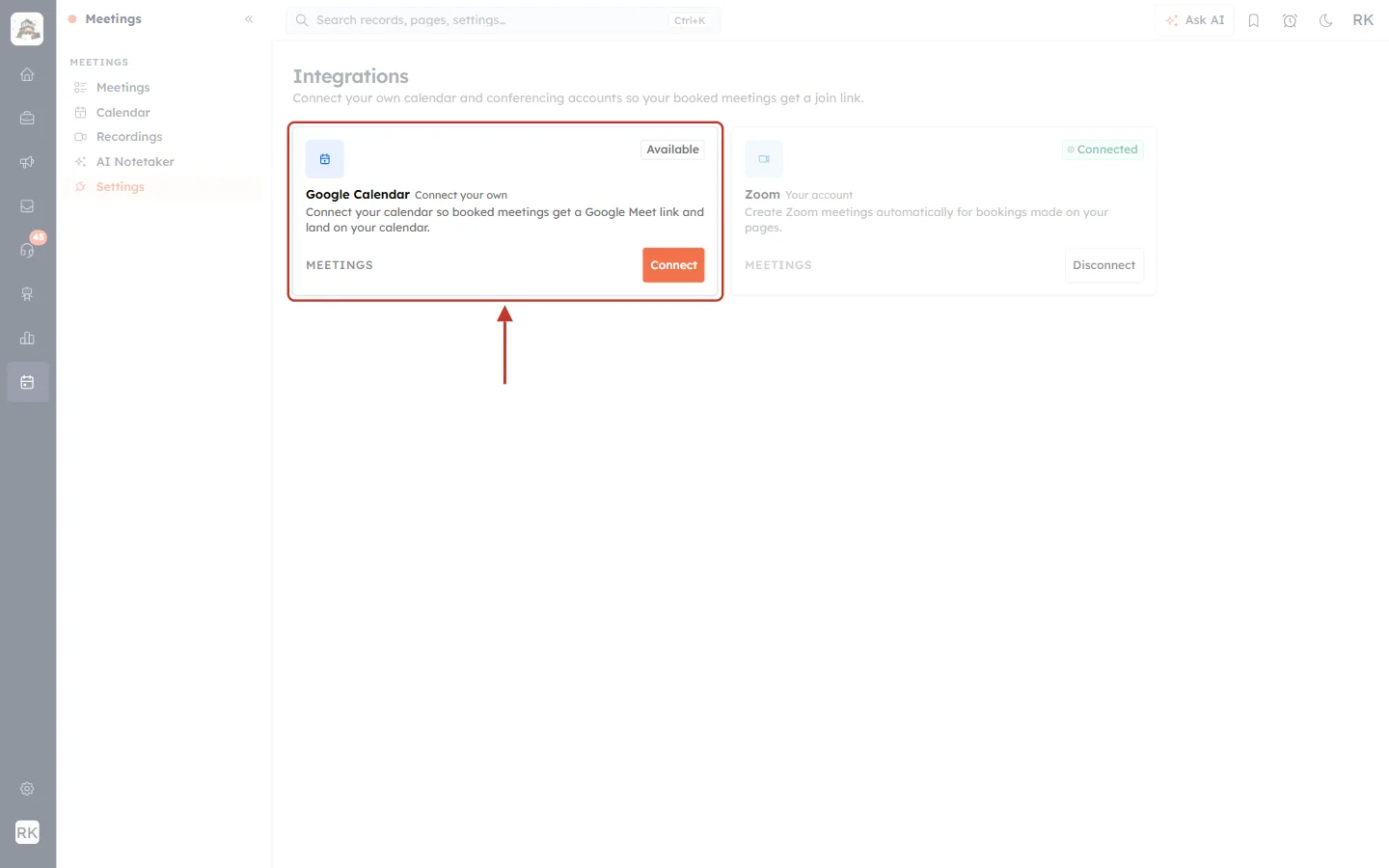Open the inbox tray icon
This screenshot has width=1389, height=868.
[x=27, y=206]
